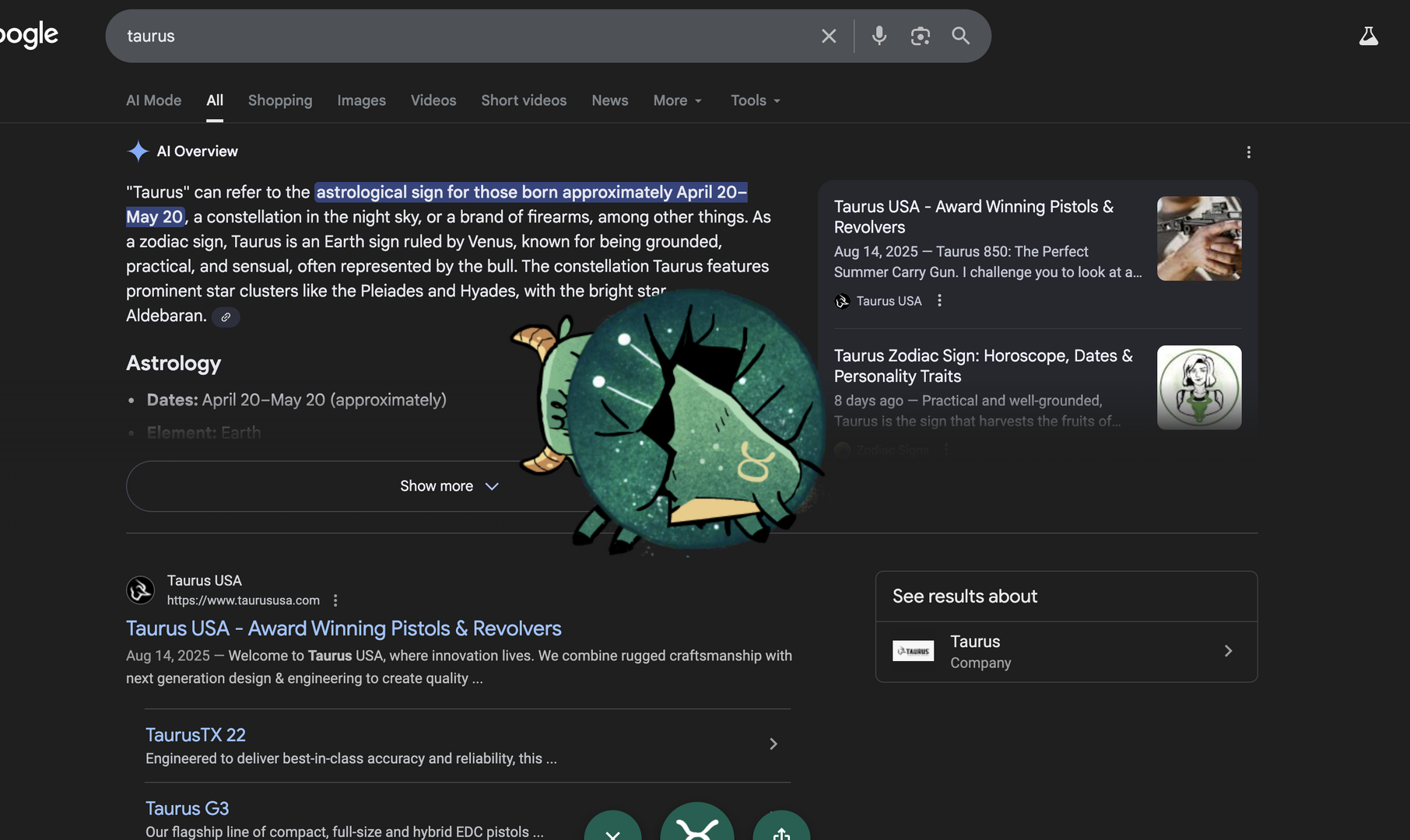Expand the More dropdown
Image resolution: width=1410 pixels, height=840 pixels.
click(678, 100)
